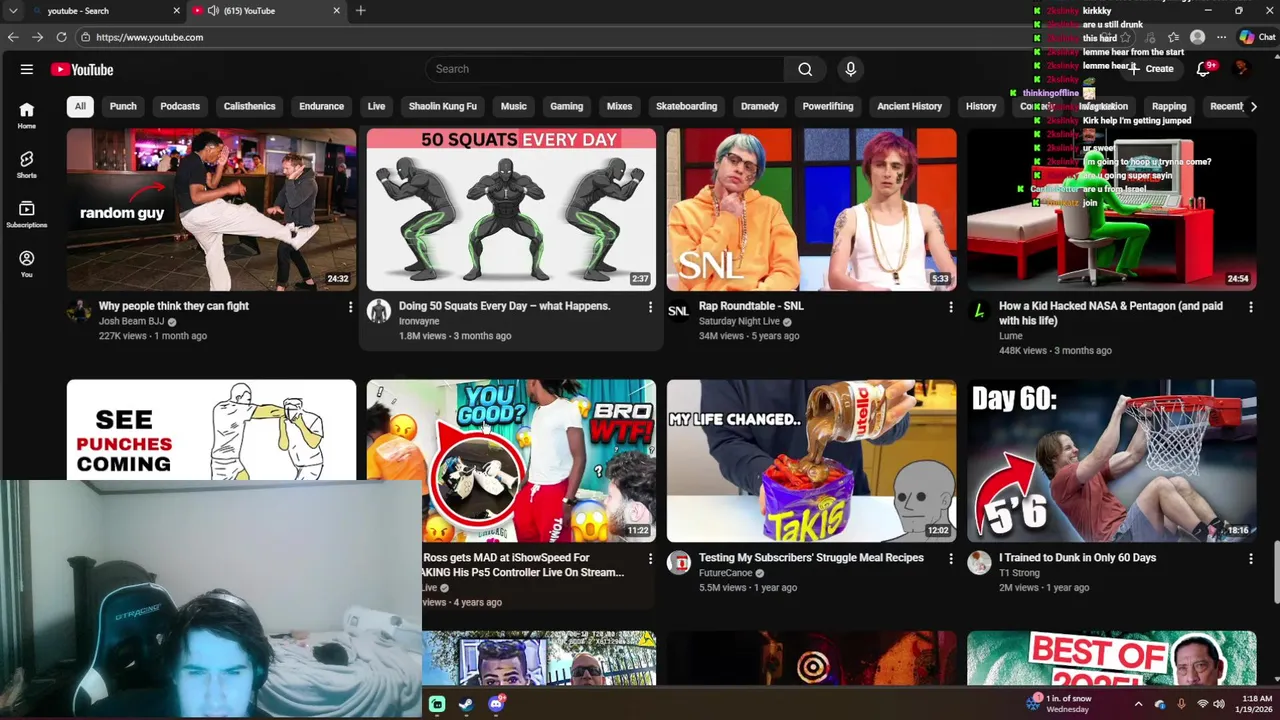This screenshot has width=1280, height=720.
Task: Close the youtube - Search tab
Action: pos(176,11)
